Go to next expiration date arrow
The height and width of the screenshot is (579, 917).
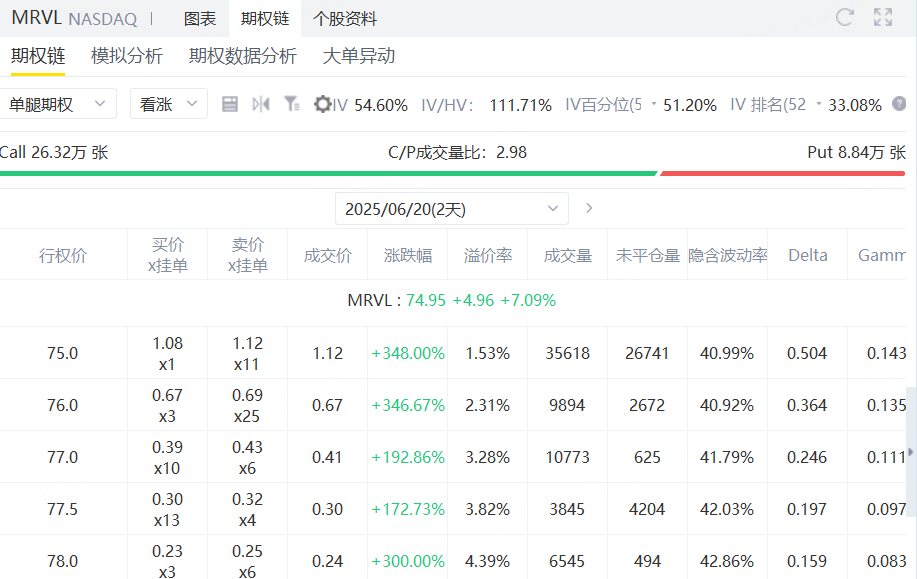589,208
